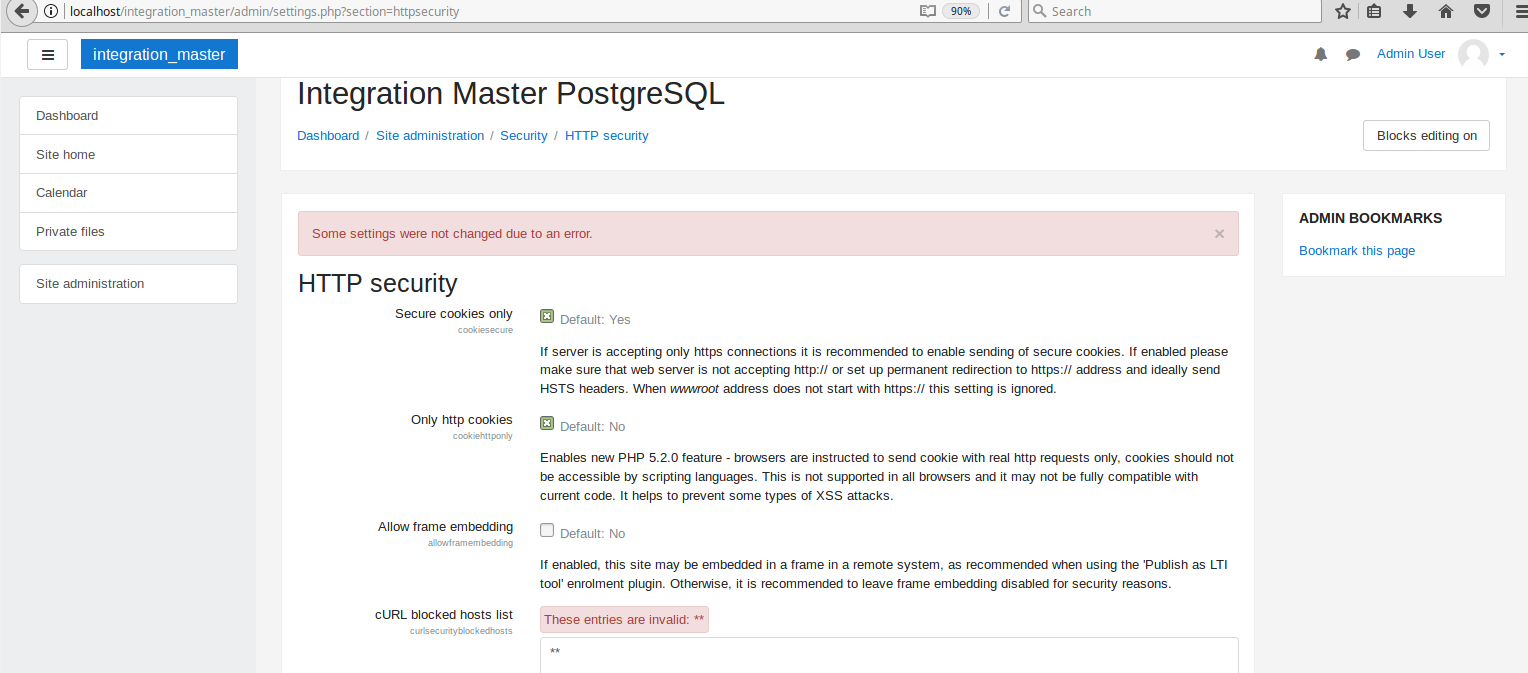1528x673 pixels.
Task: Uncheck Secure cookies only checkbox
Action: click(x=547, y=316)
